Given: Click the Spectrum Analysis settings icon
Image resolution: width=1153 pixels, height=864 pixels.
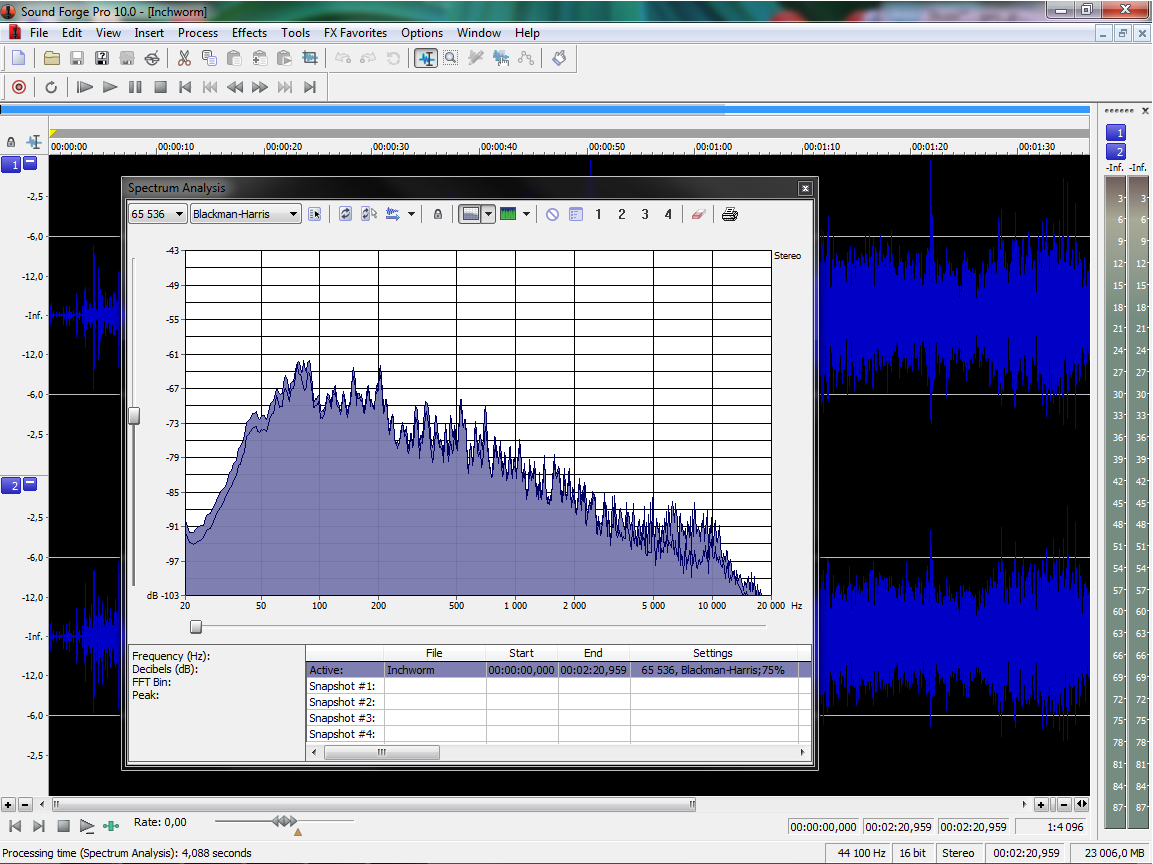Looking at the screenshot, I should click(315, 214).
